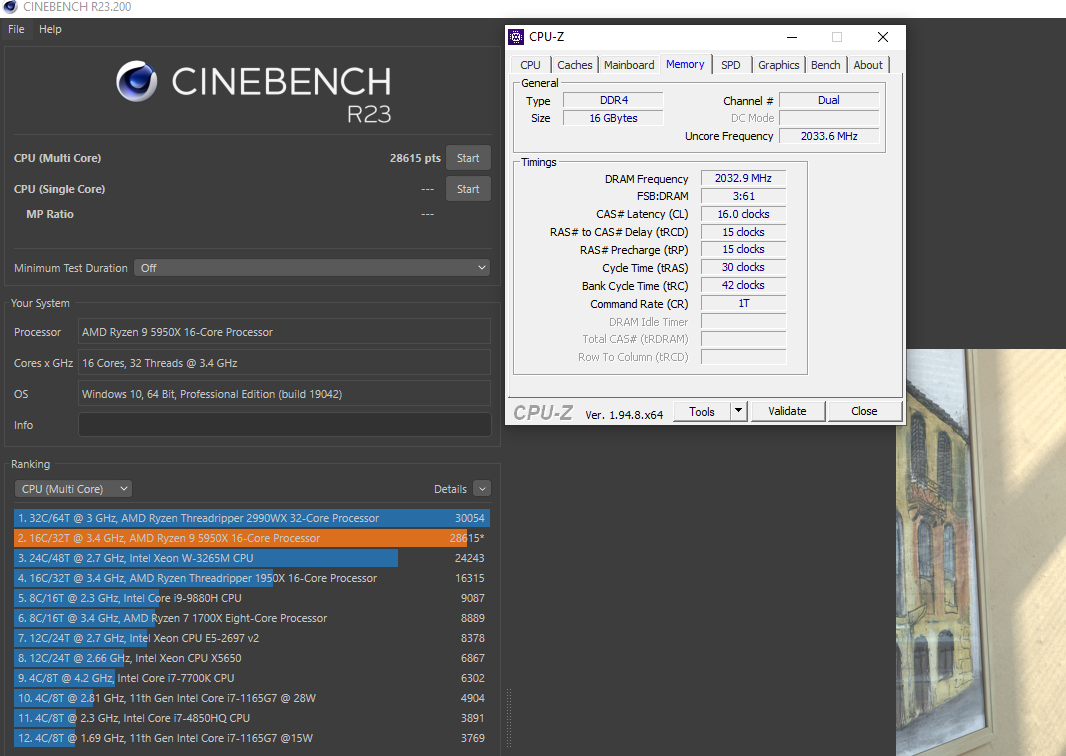This screenshot has width=1066, height=756.
Task: Open the Help menu in Cinebench
Action: (x=50, y=29)
